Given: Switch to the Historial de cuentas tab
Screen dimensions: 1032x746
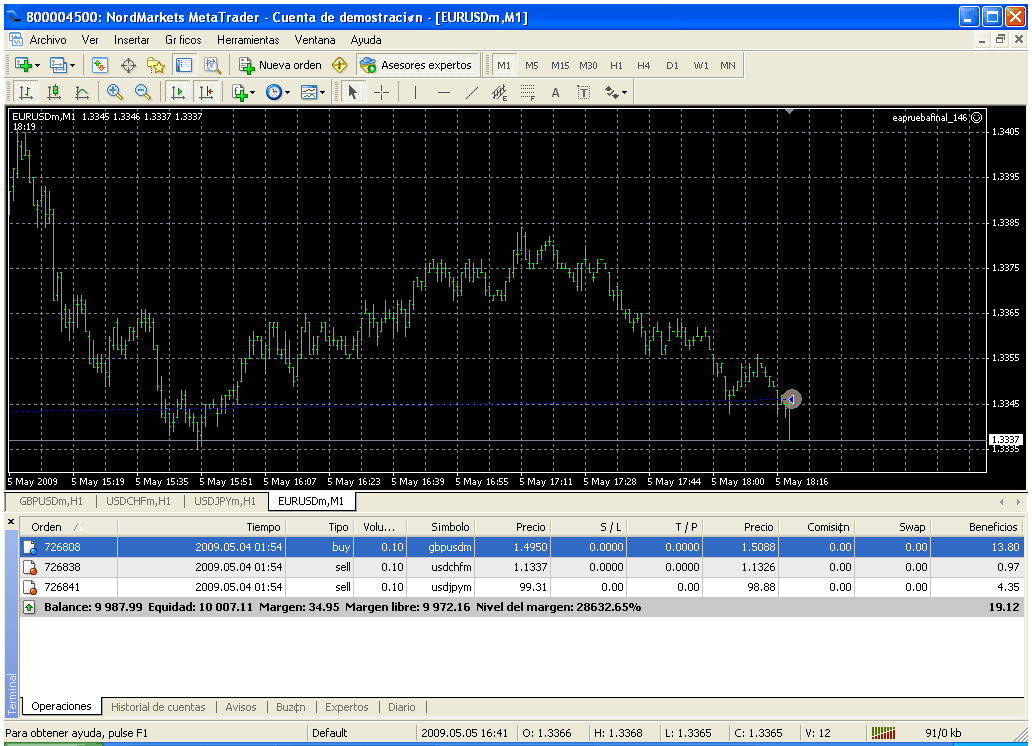Looking at the screenshot, I should pos(157,707).
